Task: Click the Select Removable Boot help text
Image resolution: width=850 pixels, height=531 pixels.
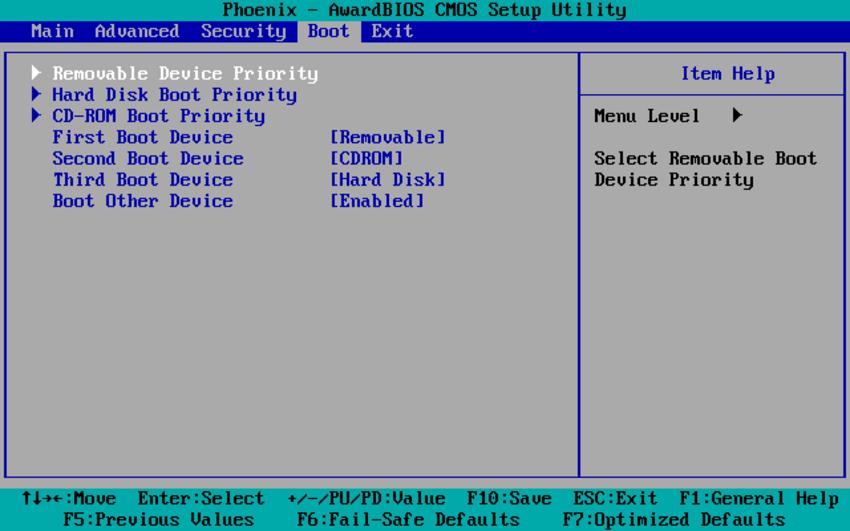Action: [705, 169]
